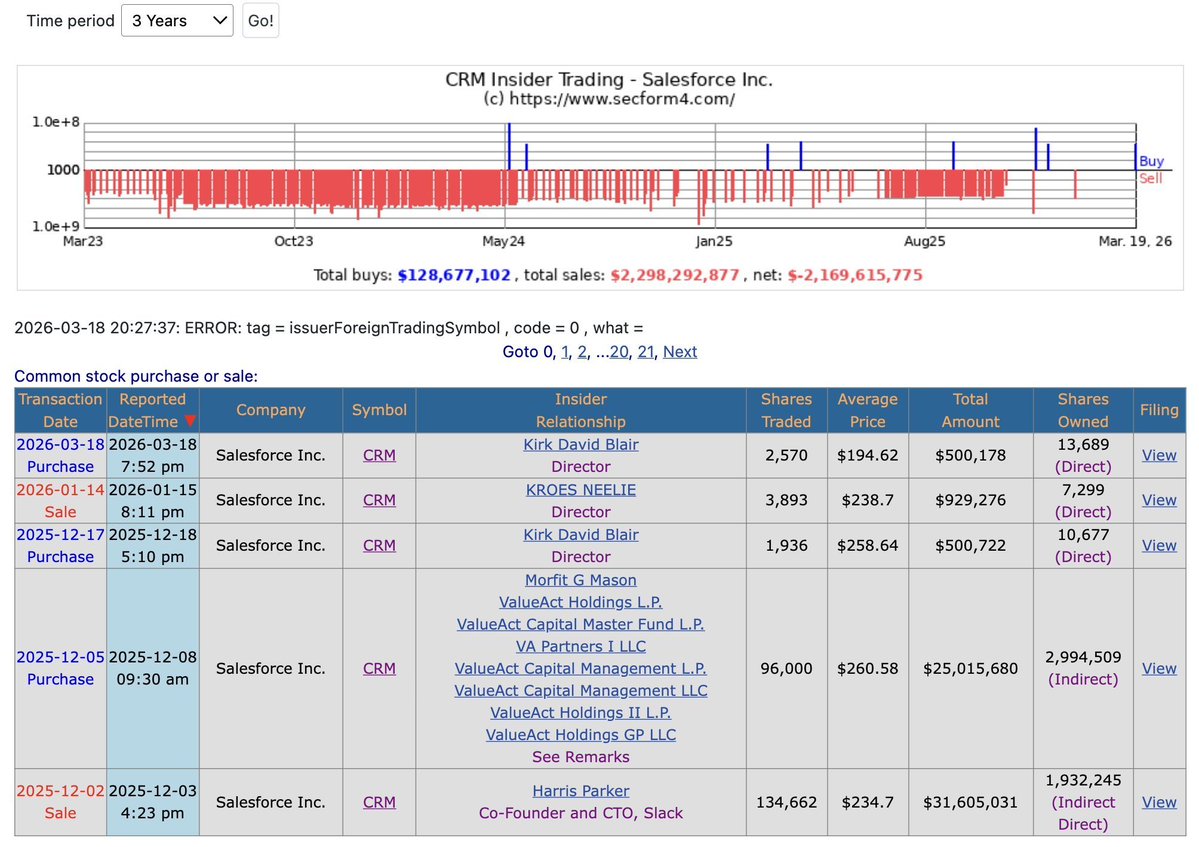View filing for the $500,178 purchase

tap(1159, 455)
